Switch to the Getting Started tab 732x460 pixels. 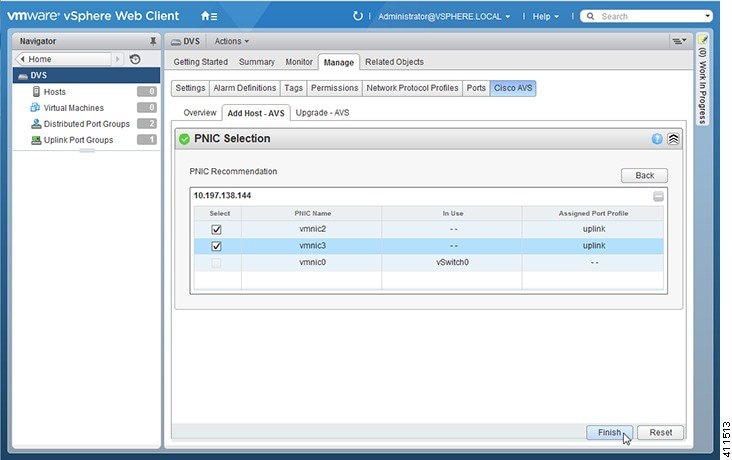pyautogui.click(x=201, y=62)
